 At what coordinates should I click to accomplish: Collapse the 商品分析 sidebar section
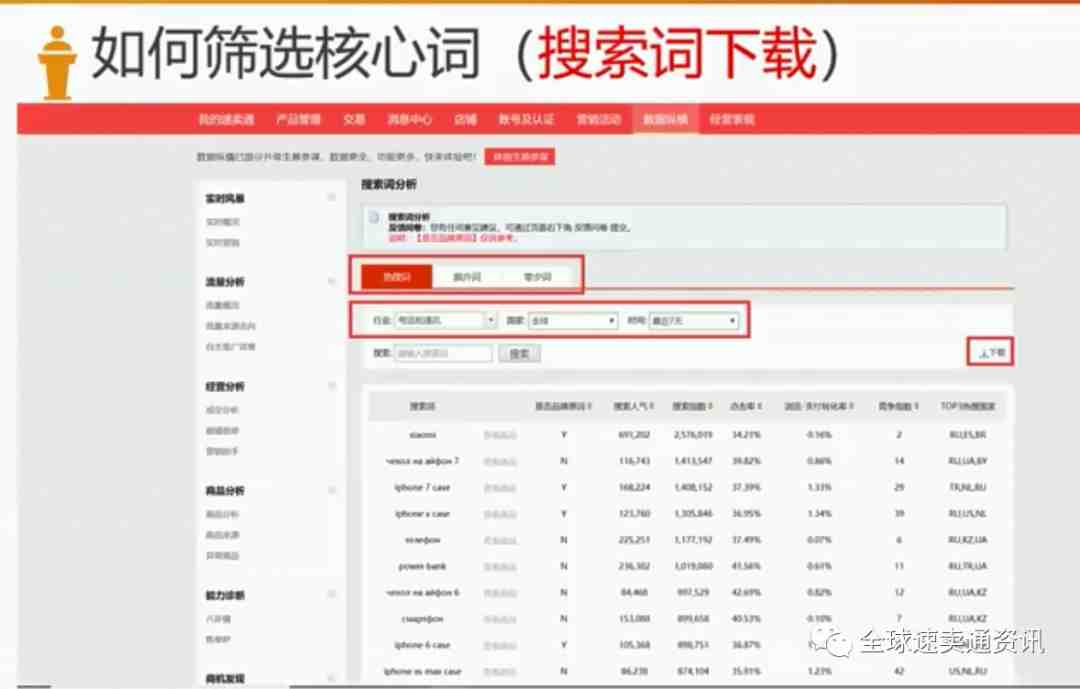click(332, 491)
